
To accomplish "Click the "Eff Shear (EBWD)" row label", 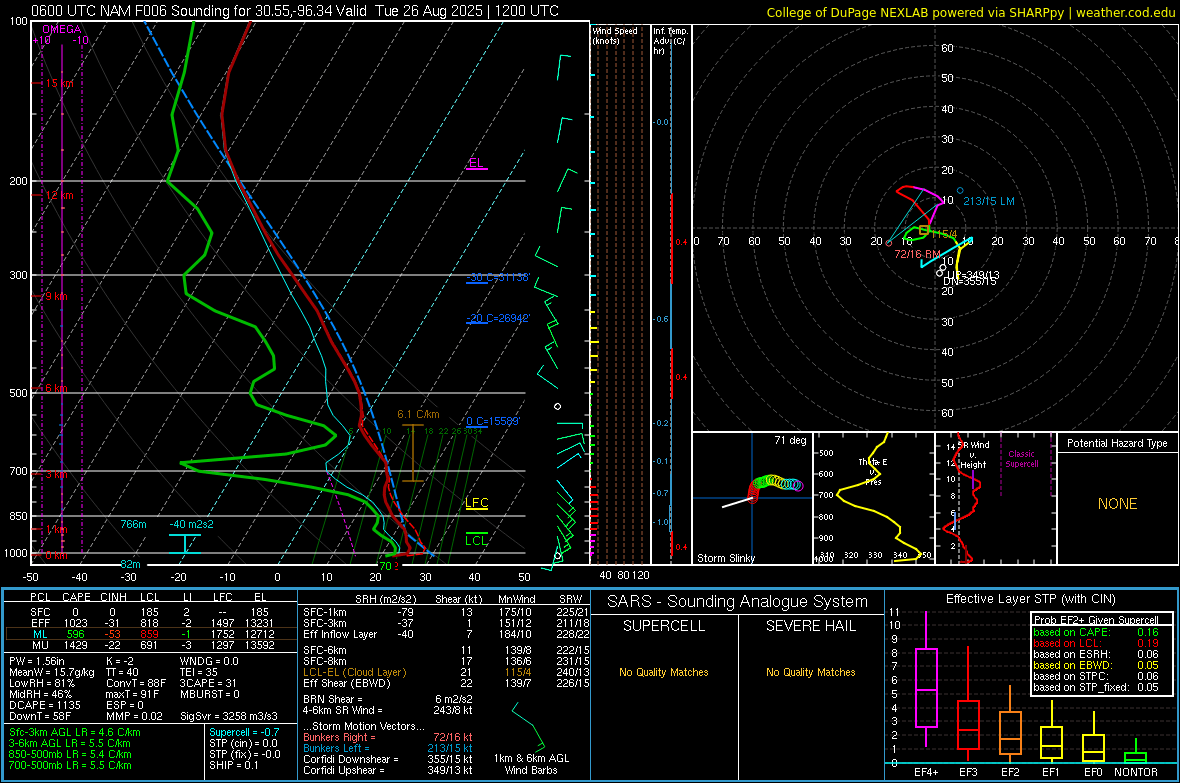I will (347, 684).
